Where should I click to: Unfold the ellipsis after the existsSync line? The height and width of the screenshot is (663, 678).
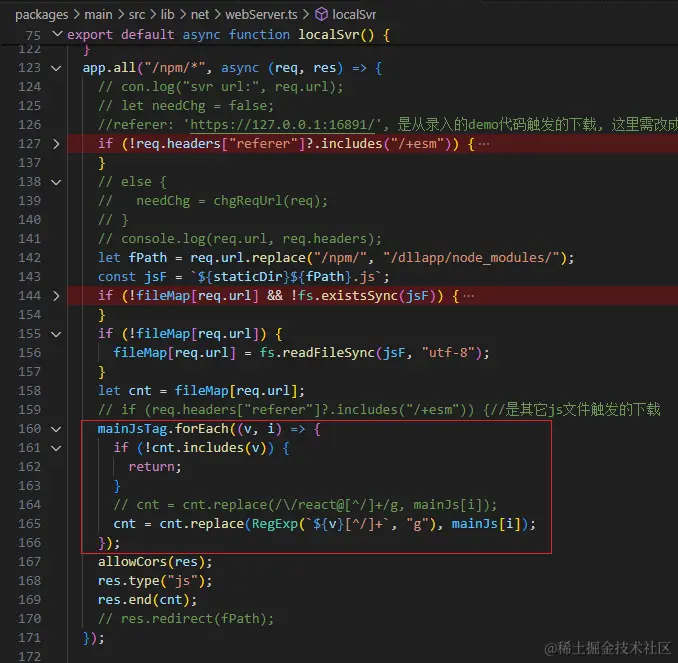[469, 296]
